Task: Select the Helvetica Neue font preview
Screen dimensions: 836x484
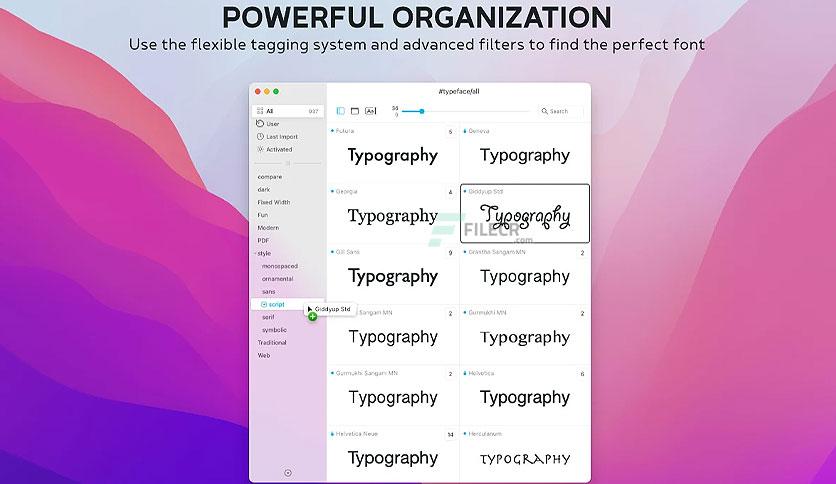Action: (x=393, y=458)
